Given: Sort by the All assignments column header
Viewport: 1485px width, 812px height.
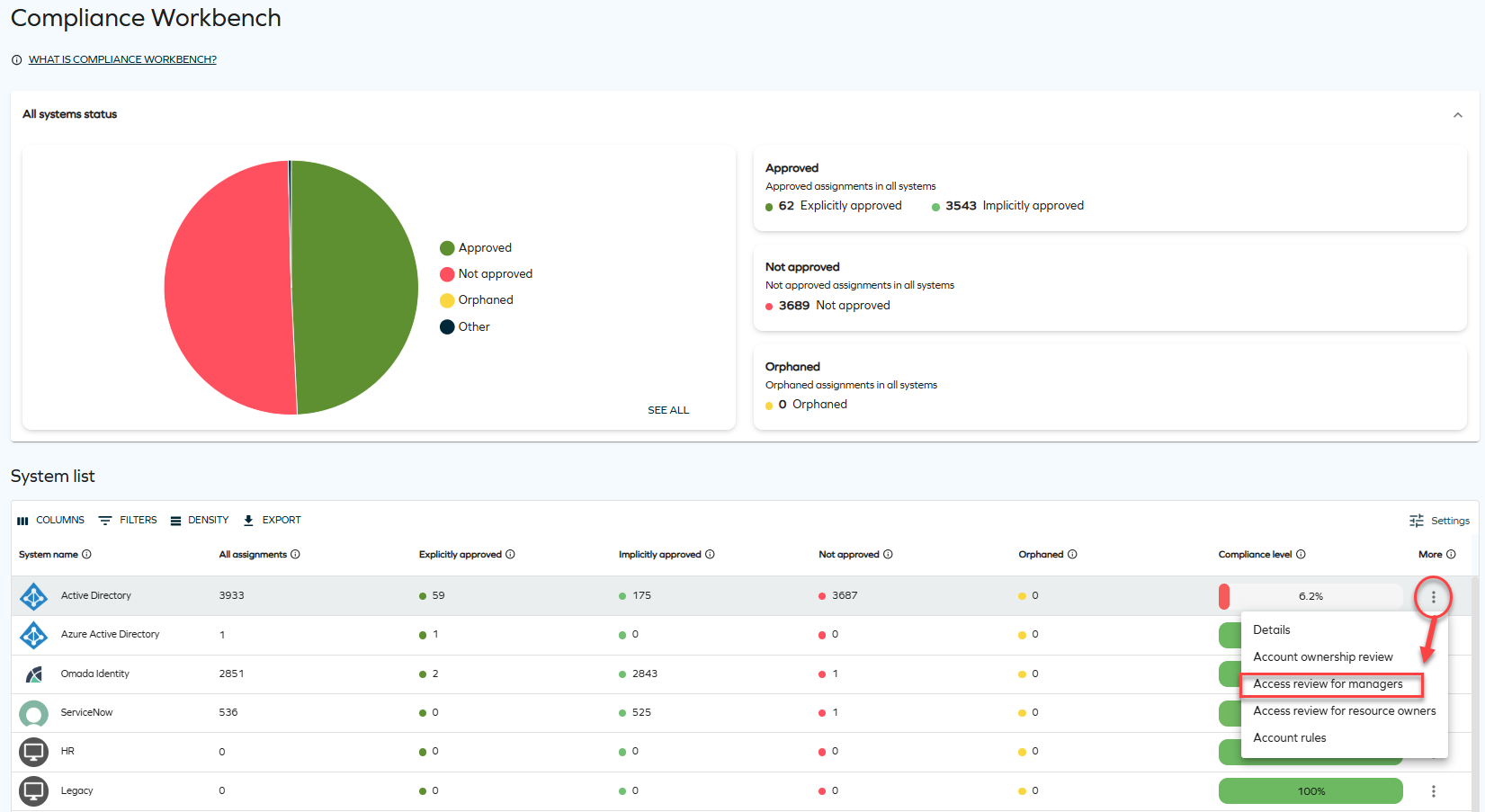Looking at the screenshot, I should pos(253,555).
